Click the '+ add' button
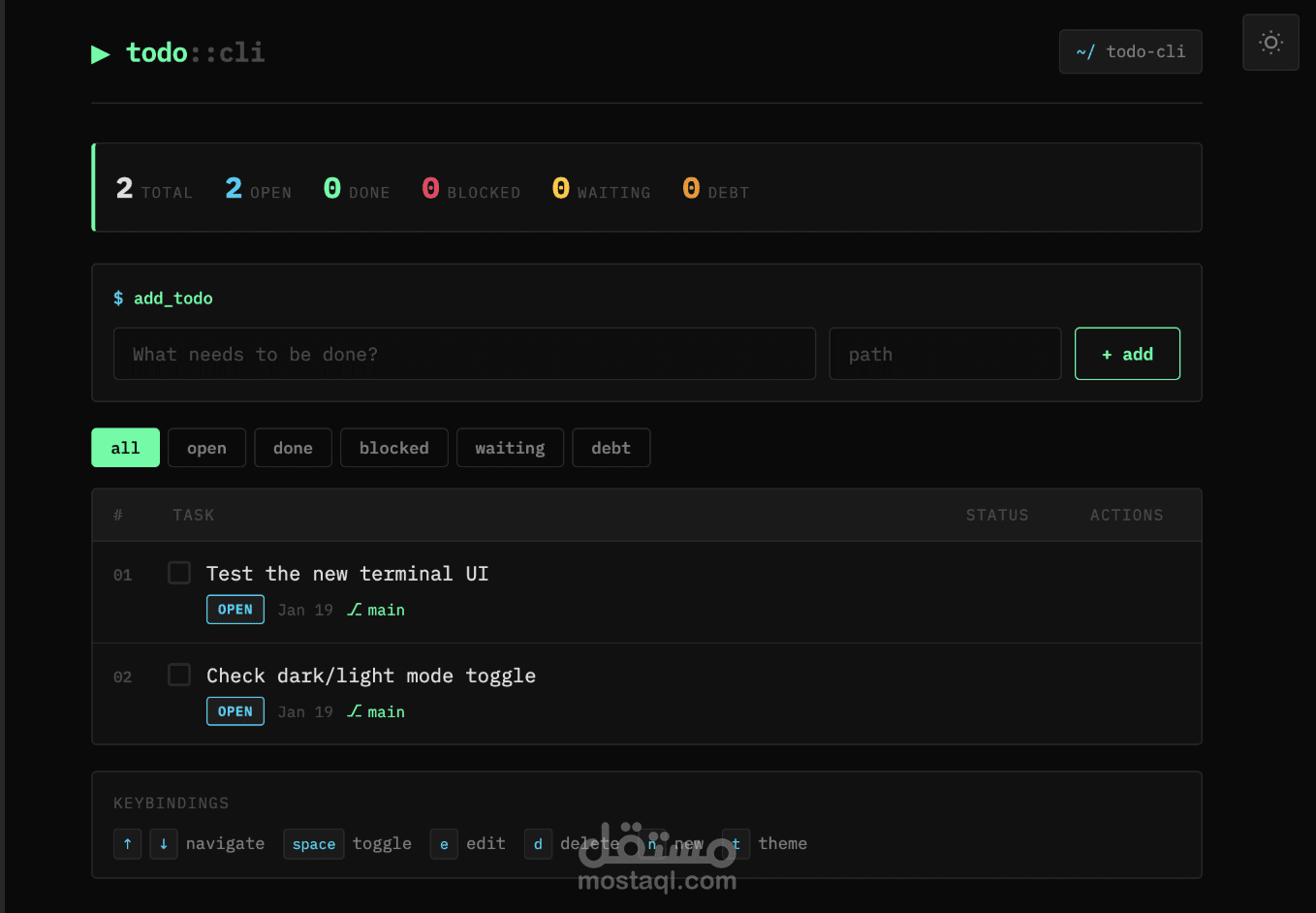 pyautogui.click(x=1127, y=354)
